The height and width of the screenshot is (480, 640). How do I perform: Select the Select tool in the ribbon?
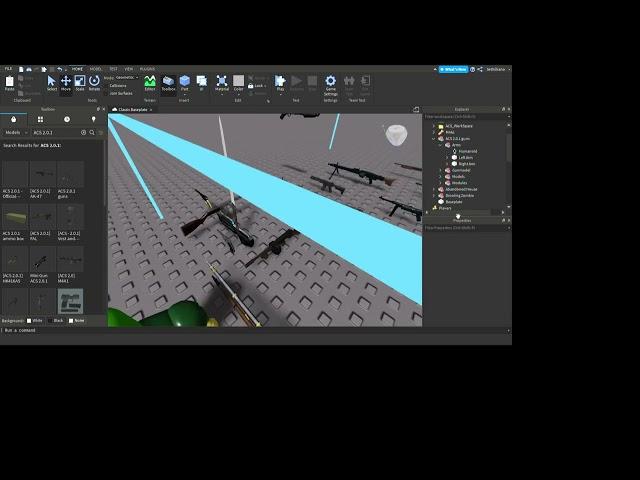(51, 83)
